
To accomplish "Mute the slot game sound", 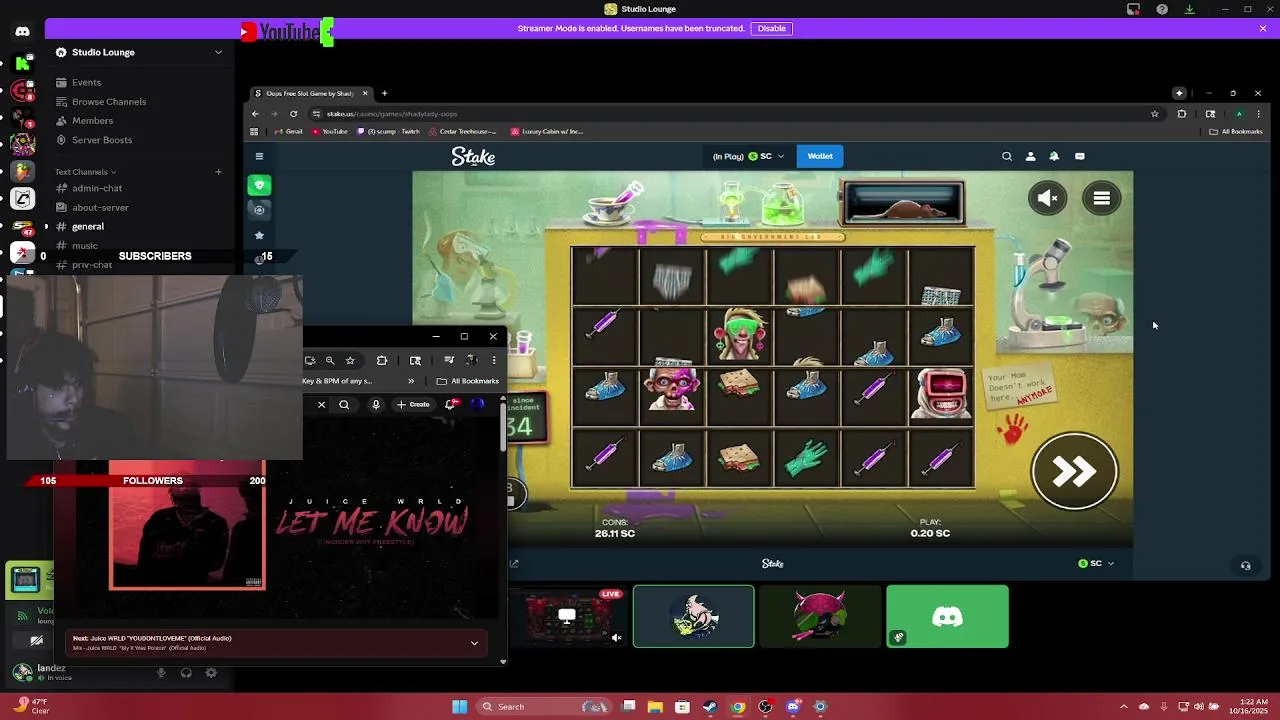I will point(1047,198).
